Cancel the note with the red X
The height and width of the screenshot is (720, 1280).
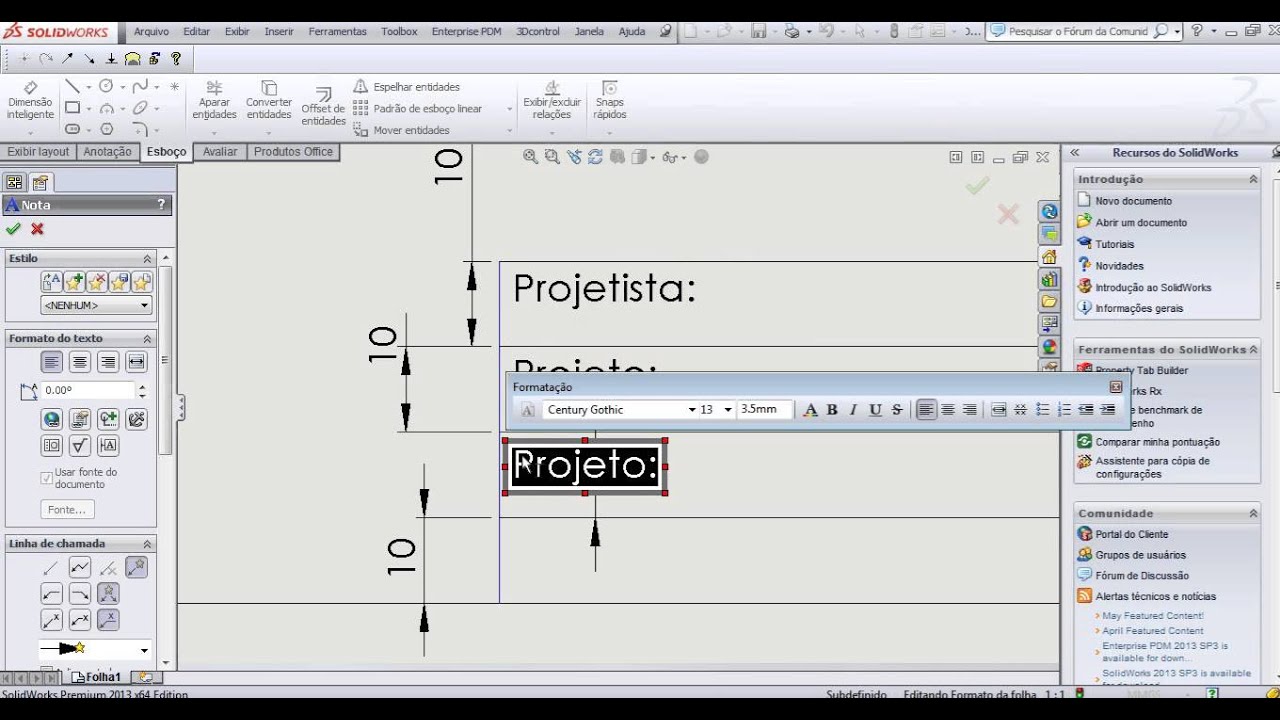(x=37, y=229)
